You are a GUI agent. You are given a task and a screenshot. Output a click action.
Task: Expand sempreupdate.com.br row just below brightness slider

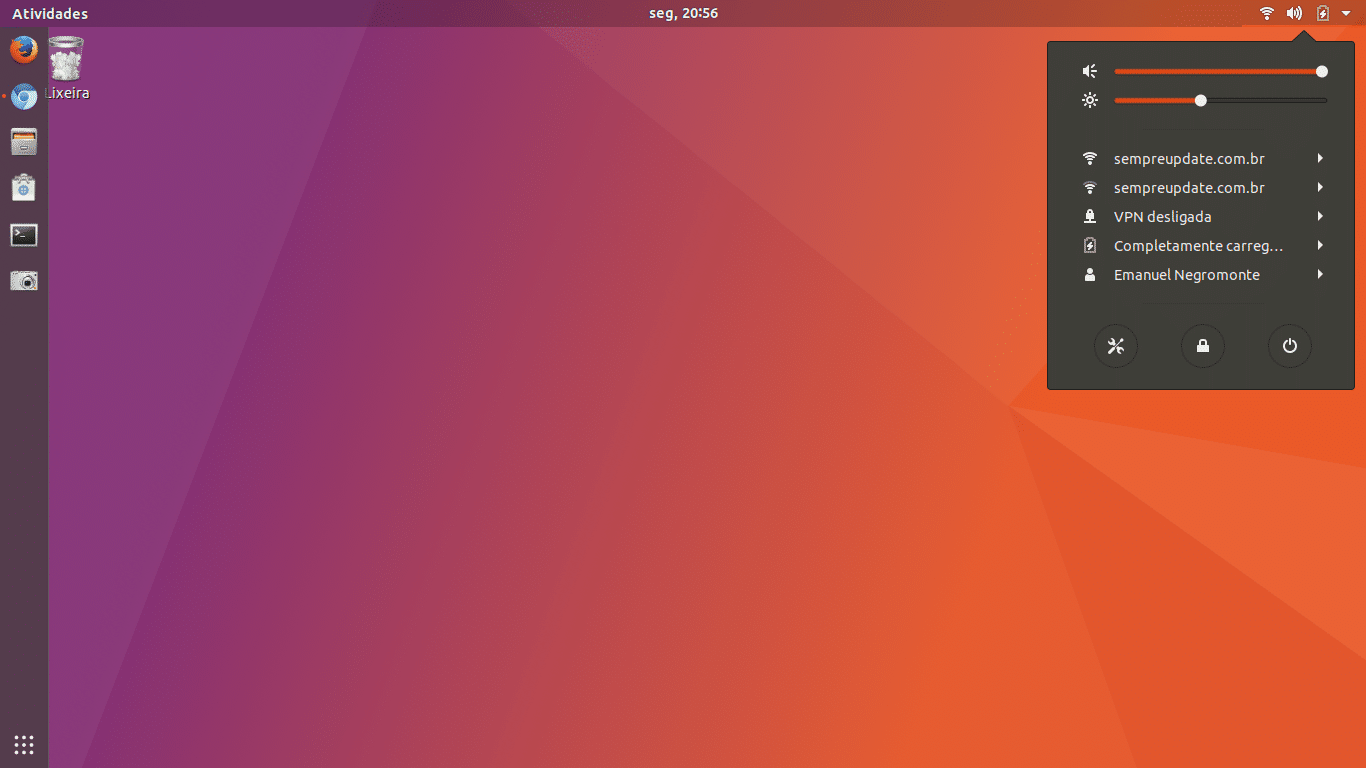1203,159
